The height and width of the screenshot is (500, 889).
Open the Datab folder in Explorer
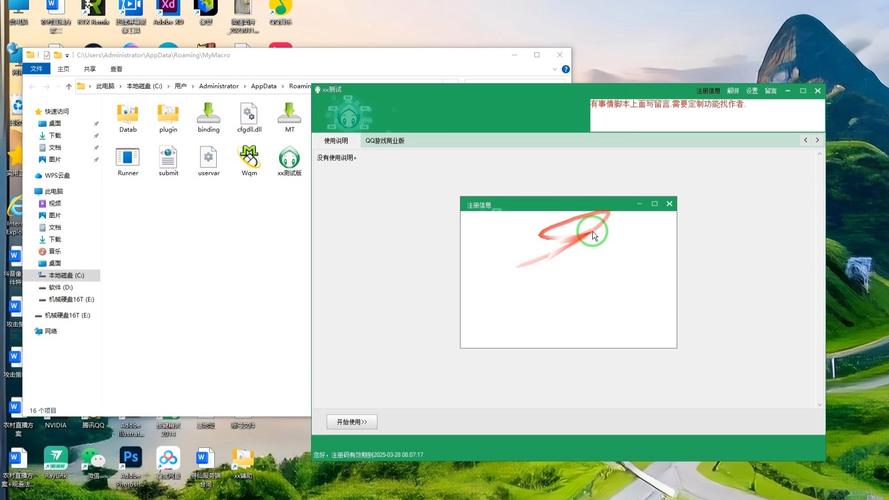128,117
